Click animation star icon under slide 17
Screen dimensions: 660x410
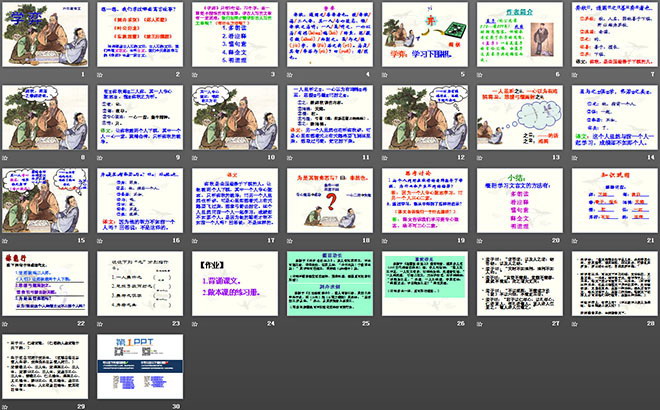click(195, 241)
